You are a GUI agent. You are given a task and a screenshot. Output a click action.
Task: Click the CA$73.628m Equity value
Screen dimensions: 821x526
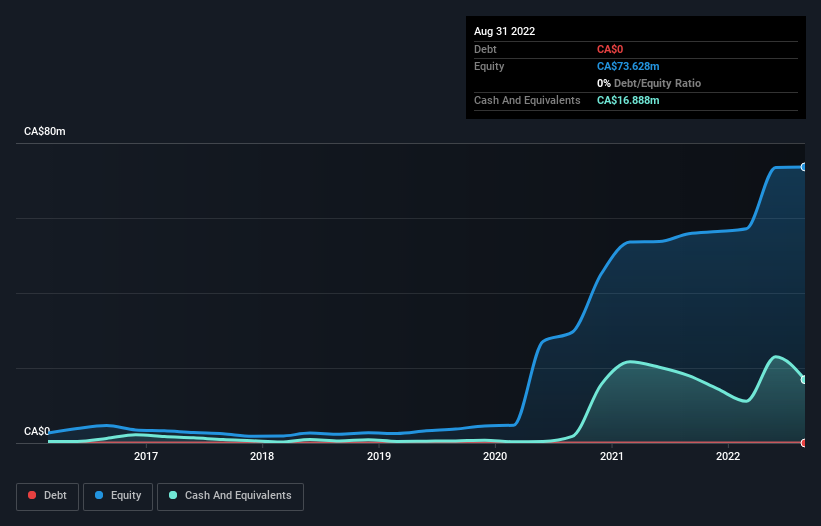point(628,66)
